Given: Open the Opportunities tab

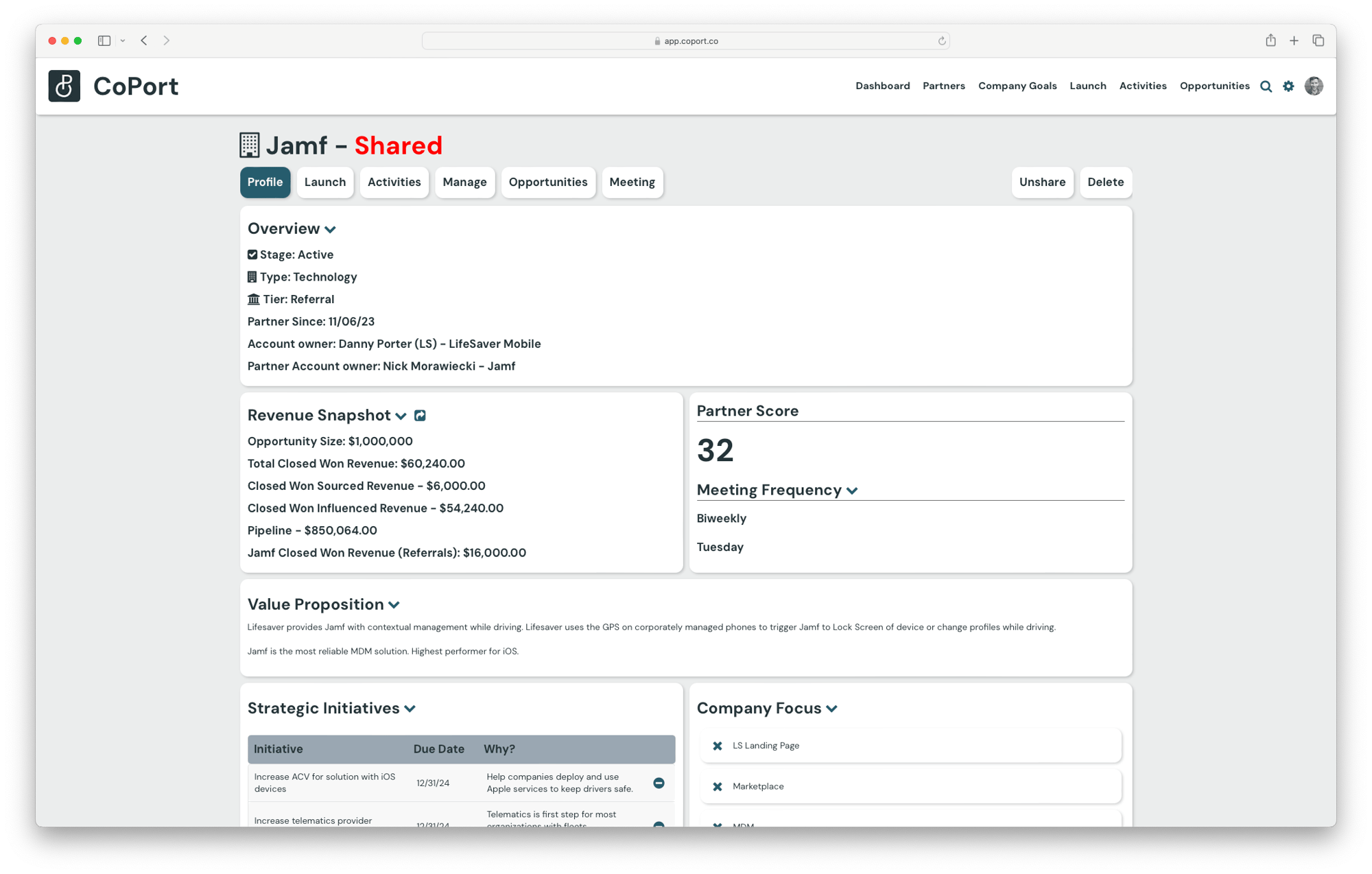Looking at the screenshot, I should [548, 182].
